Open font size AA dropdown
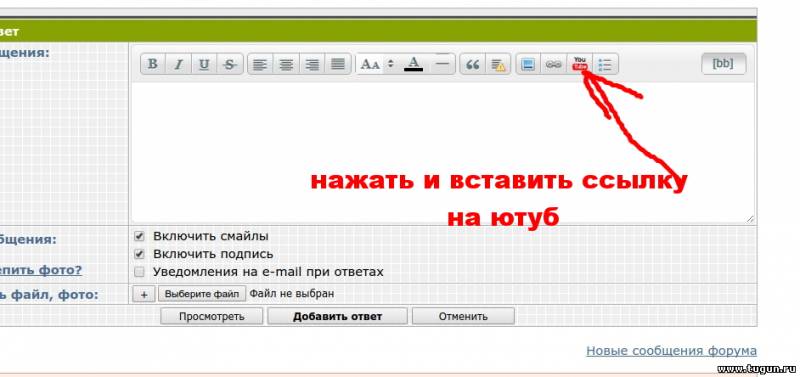800x377 pixels. coord(377,64)
